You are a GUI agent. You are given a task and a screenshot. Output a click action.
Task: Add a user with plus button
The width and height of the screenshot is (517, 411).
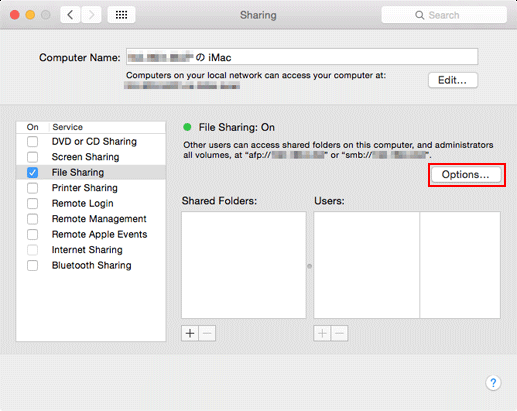point(322,333)
